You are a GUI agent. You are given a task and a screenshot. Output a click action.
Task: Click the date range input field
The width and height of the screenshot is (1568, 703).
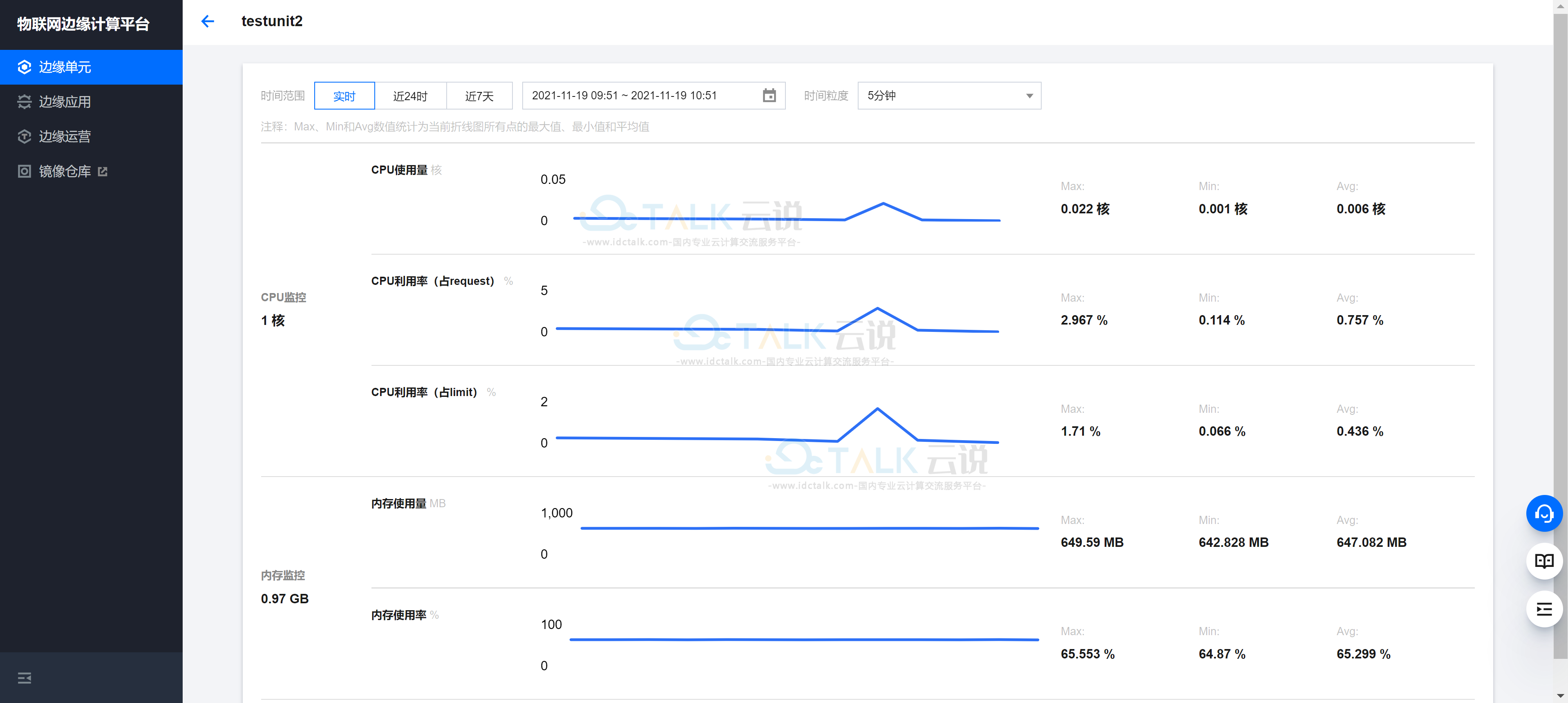[654, 96]
